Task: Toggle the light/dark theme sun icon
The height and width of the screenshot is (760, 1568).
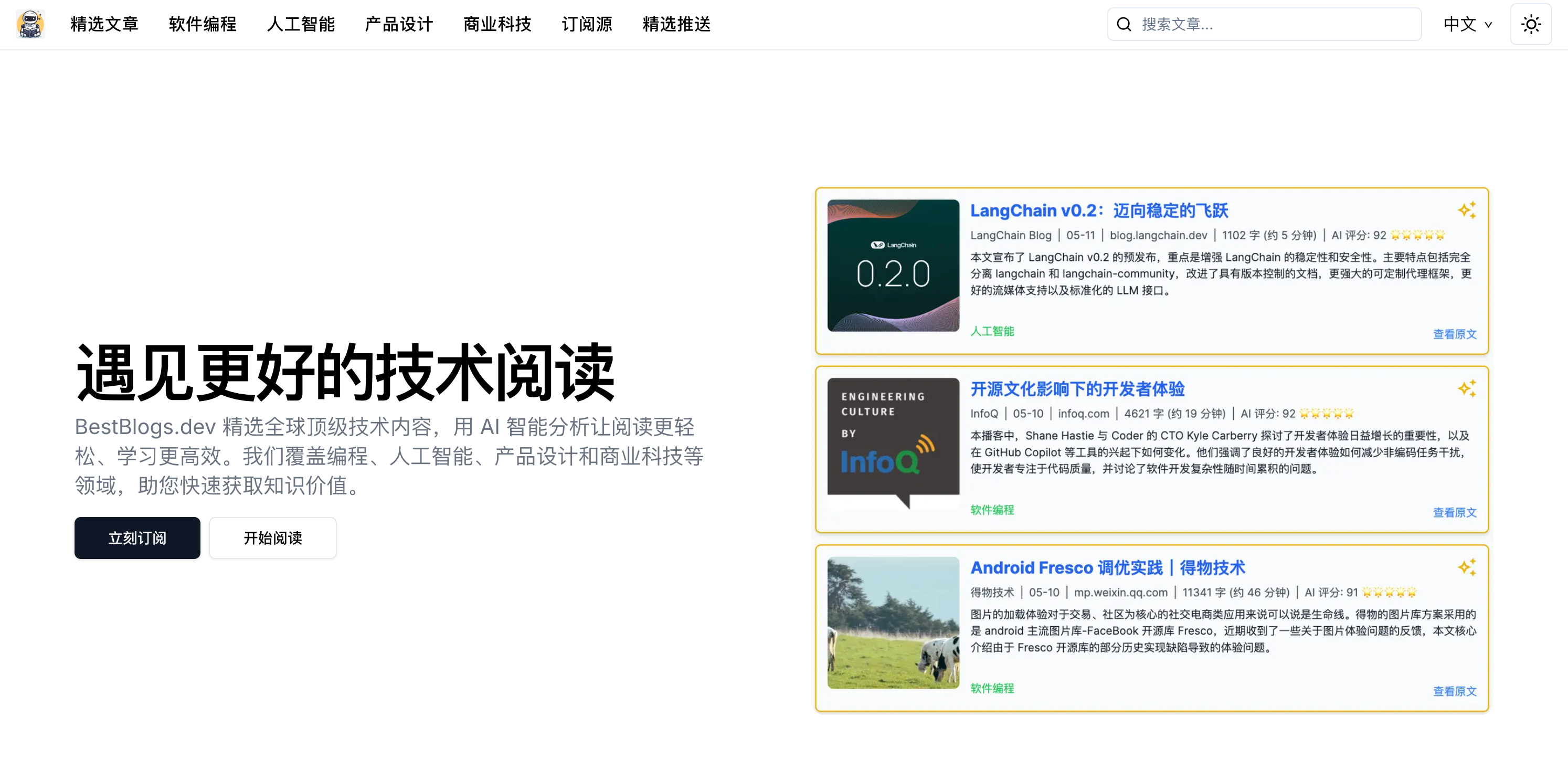Action: [x=1530, y=24]
